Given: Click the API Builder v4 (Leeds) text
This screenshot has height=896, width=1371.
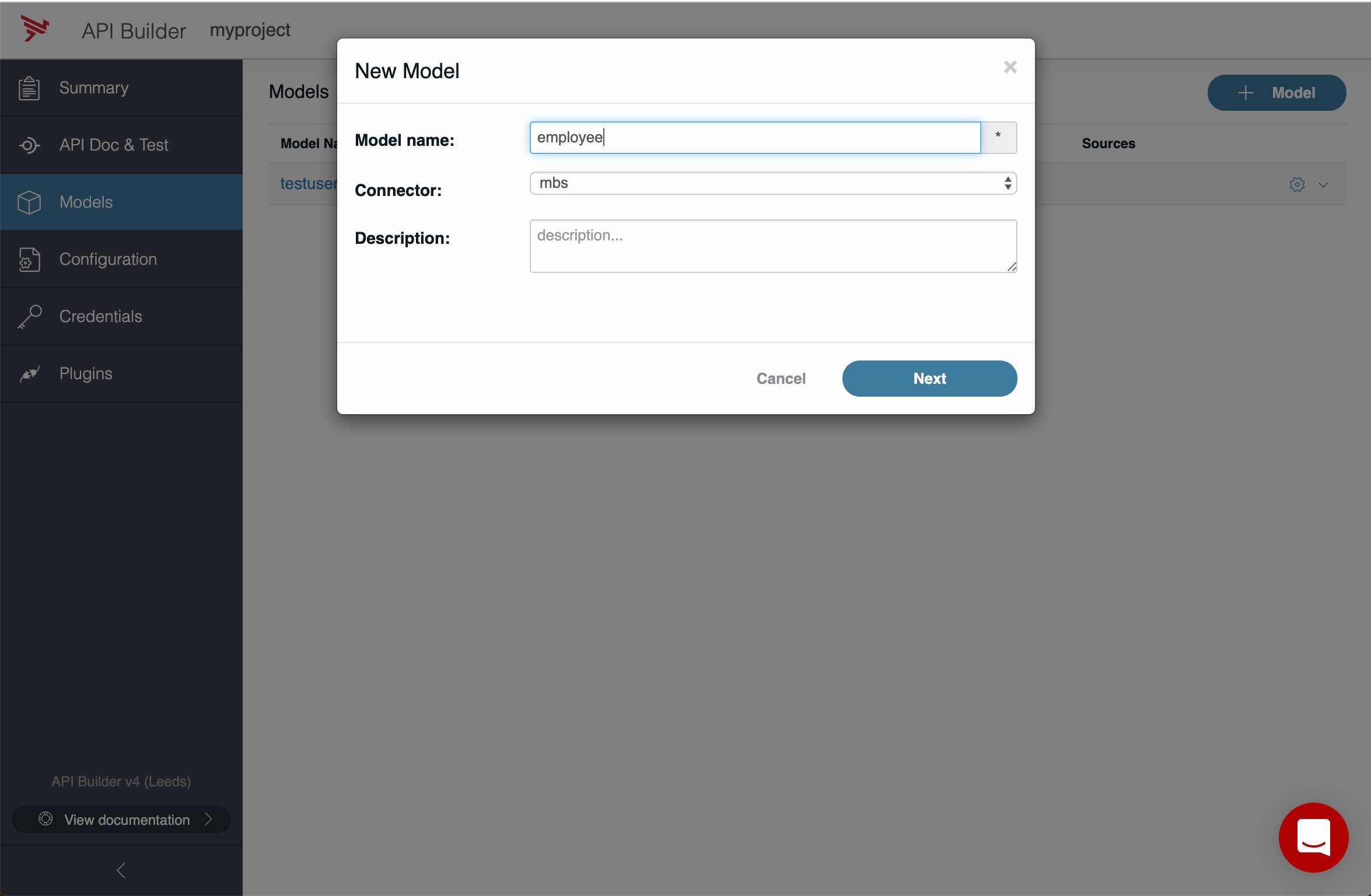Looking at the screenshot, I should pyautogui.click(x=121, y=782).
